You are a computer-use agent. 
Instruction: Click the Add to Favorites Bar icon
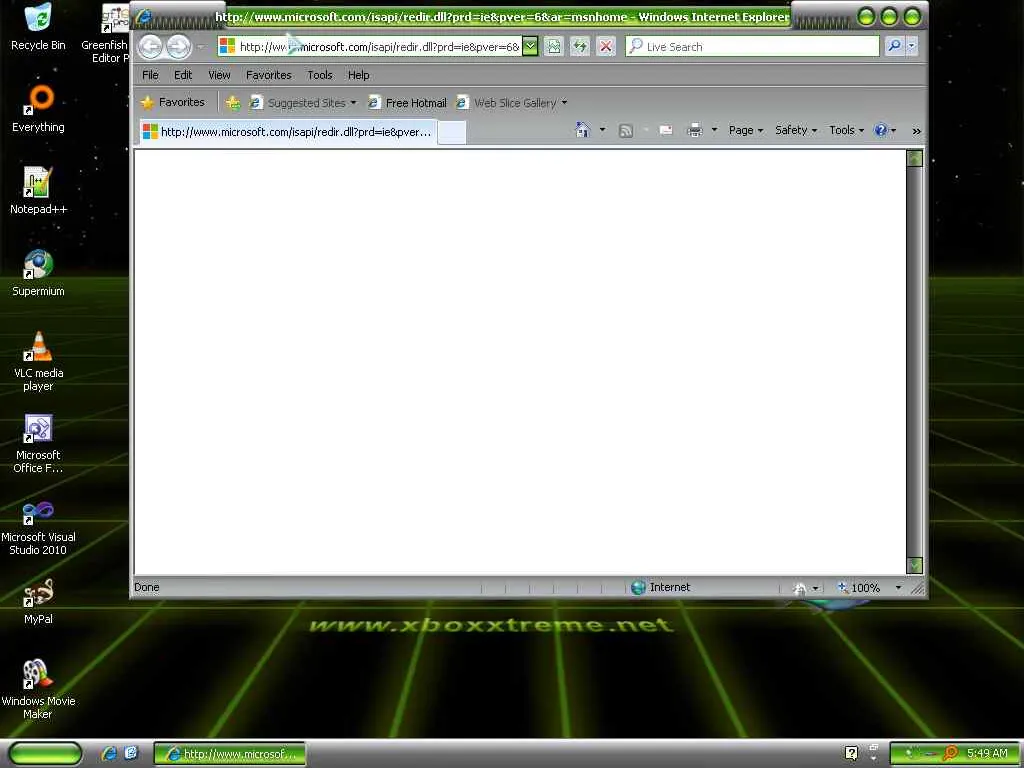pyautogui.click(x=233, y=103)
